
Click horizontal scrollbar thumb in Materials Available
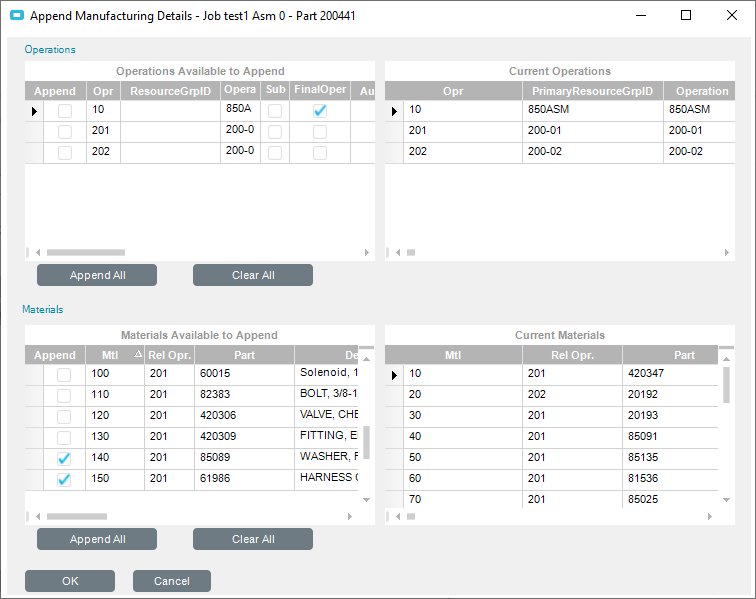[x=77, y=517]
